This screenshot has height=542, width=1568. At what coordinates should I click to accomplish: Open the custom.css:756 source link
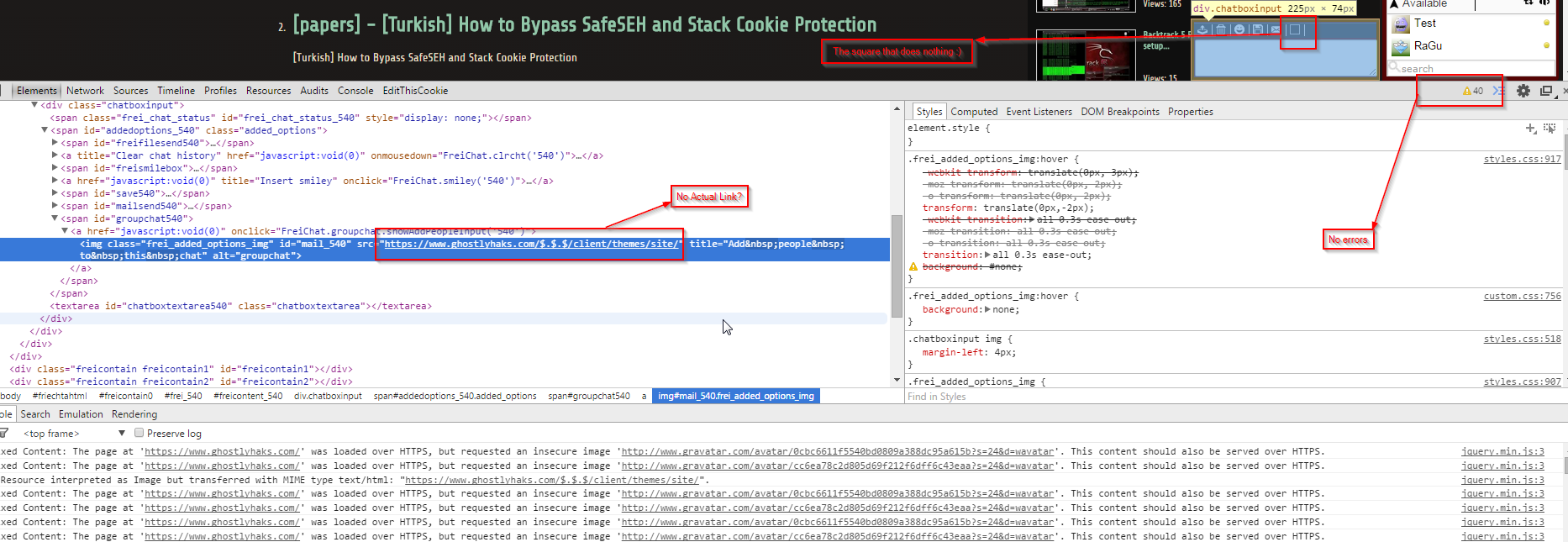pos(1522,296)
